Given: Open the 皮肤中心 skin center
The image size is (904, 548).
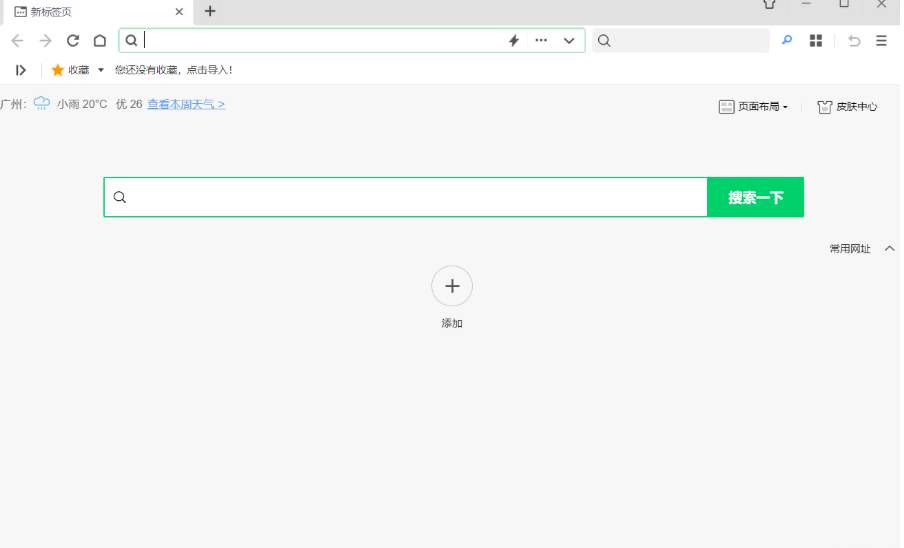Looking at the screenshot, I should (848, 107).
